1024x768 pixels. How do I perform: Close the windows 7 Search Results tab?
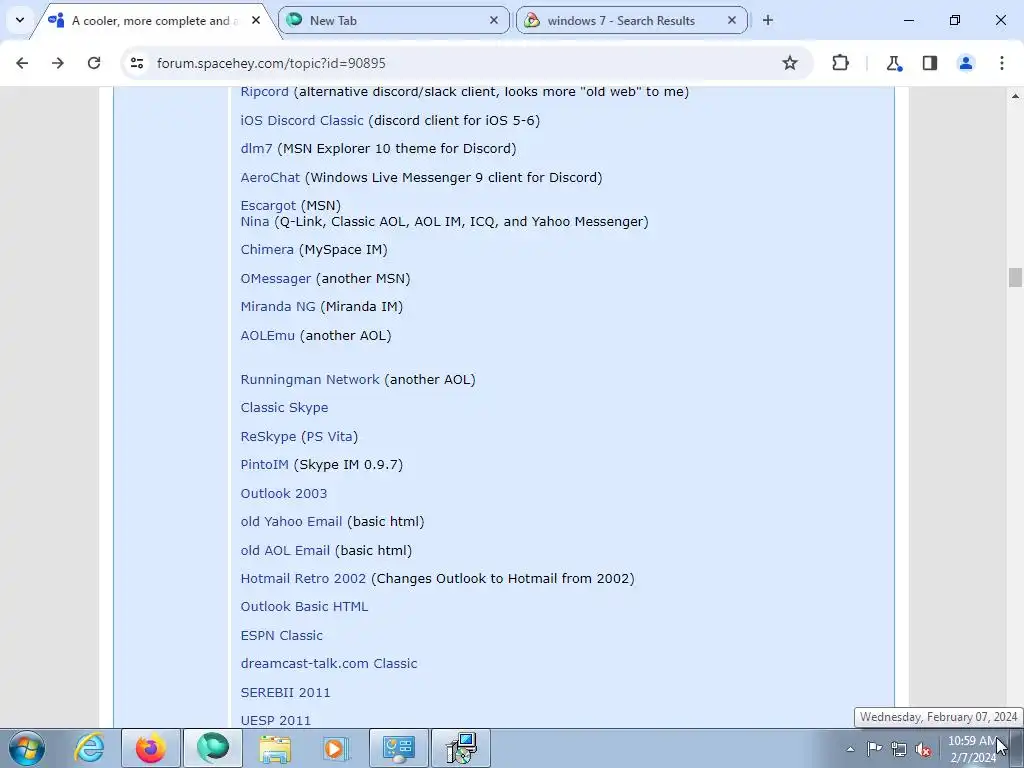tap(732, 20)
